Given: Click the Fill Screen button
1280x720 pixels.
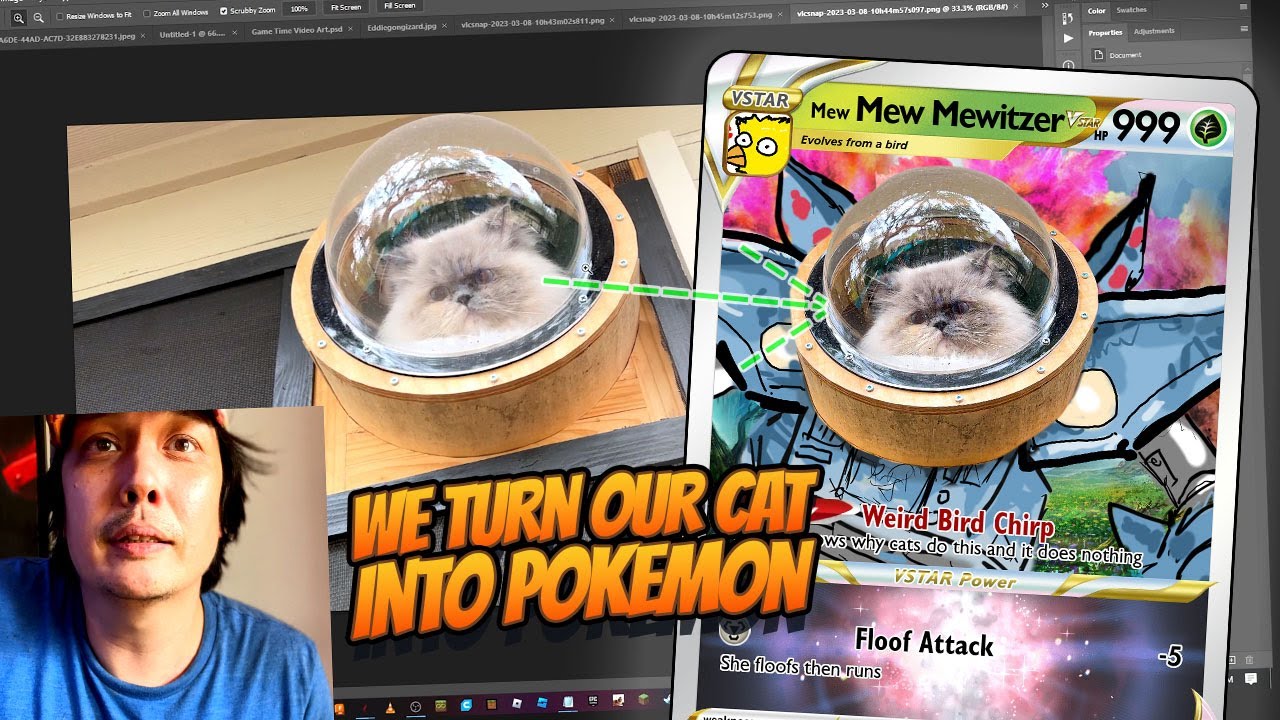Looking at the screenshot, I should 399,5.
